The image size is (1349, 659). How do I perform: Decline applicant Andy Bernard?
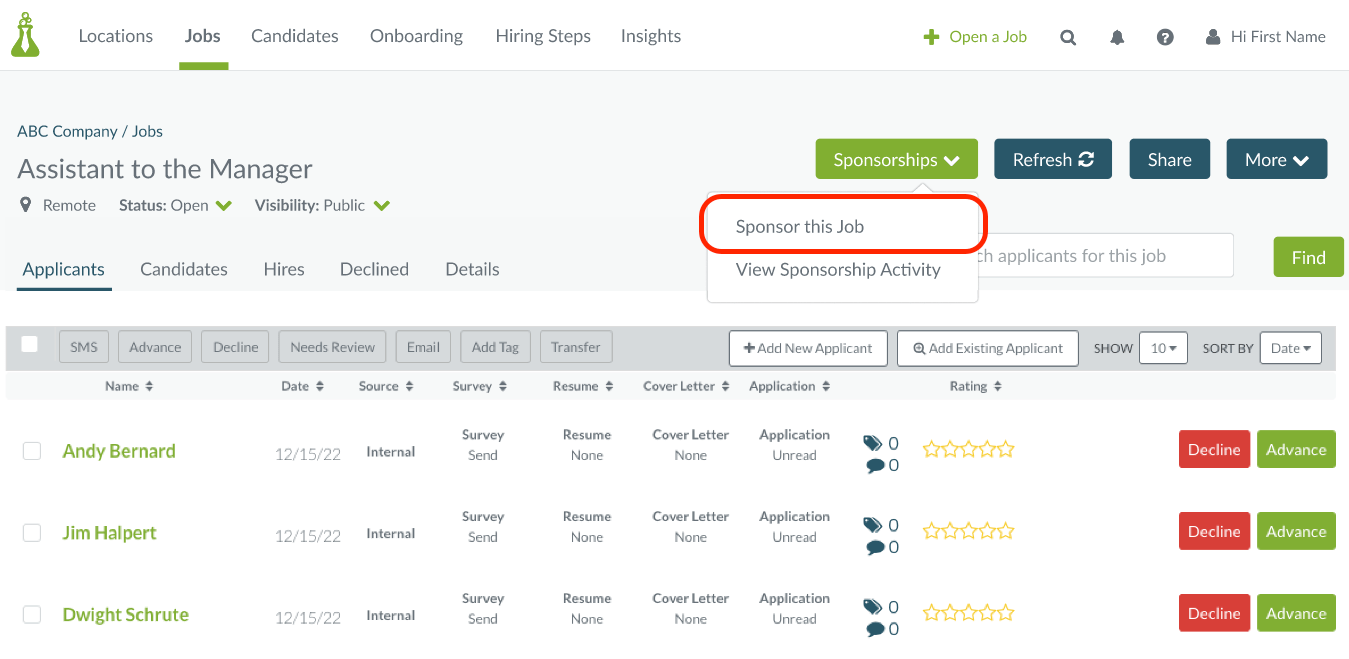click(1214, 450)
